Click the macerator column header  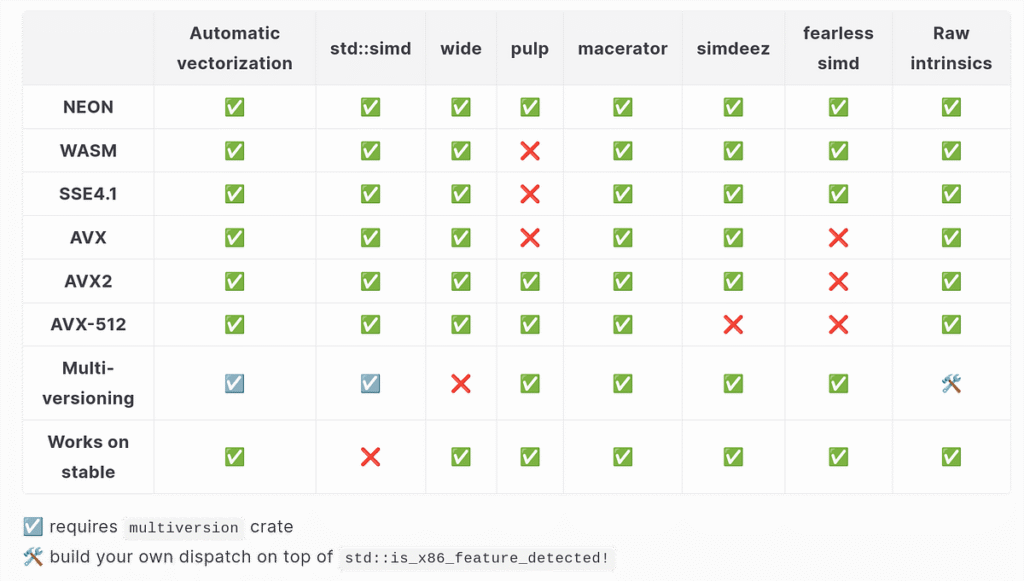(x=622, y=48)
